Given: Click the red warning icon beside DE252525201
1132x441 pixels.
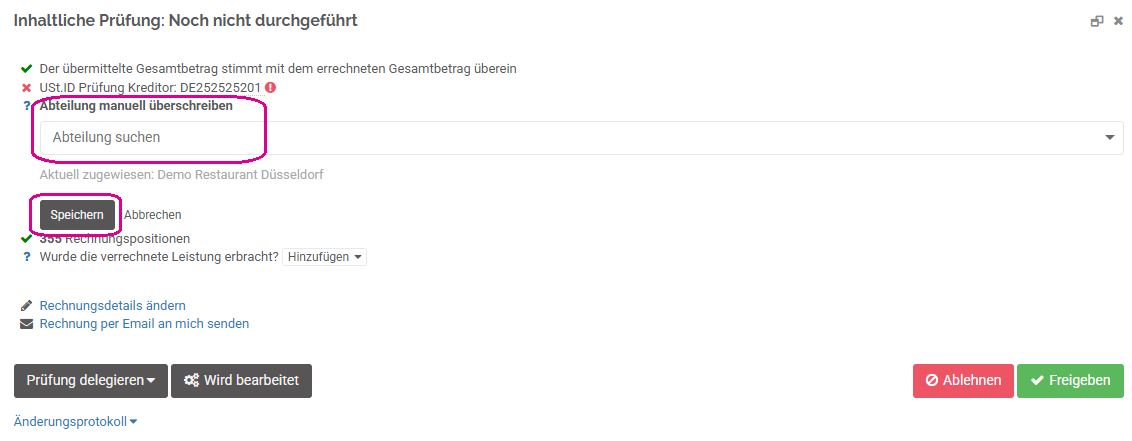Looking at the screenshot, I should [x=271, y=87].
